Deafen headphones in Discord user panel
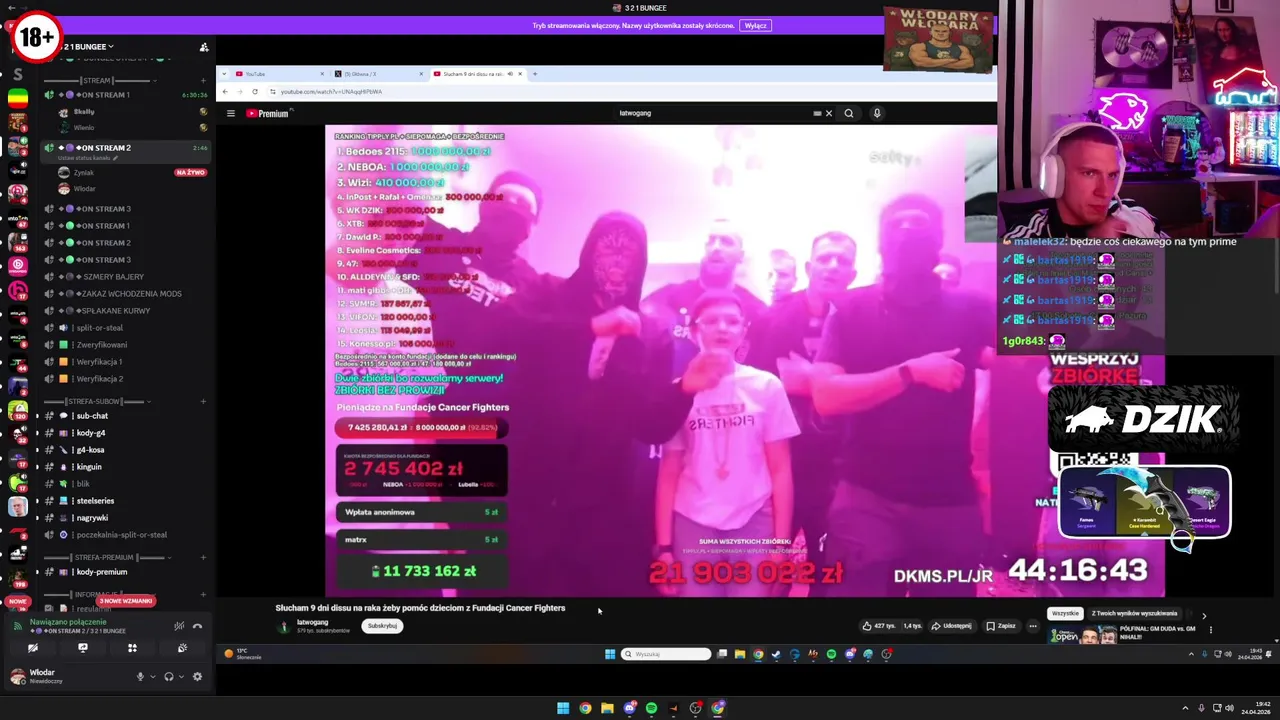This screenshot has width=1280, height=720. 168,677
